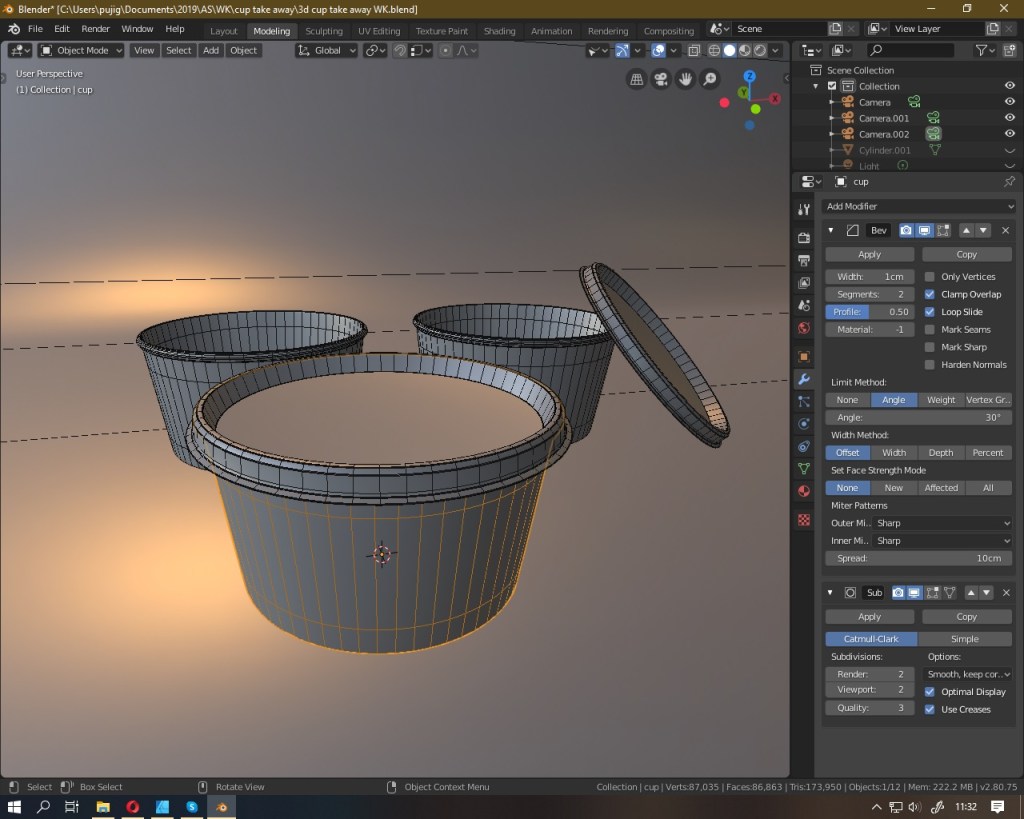Disable the Clamp Overlap checkbox
The height and width of the screenshot is (819, 1024).
tap(930, 295)
